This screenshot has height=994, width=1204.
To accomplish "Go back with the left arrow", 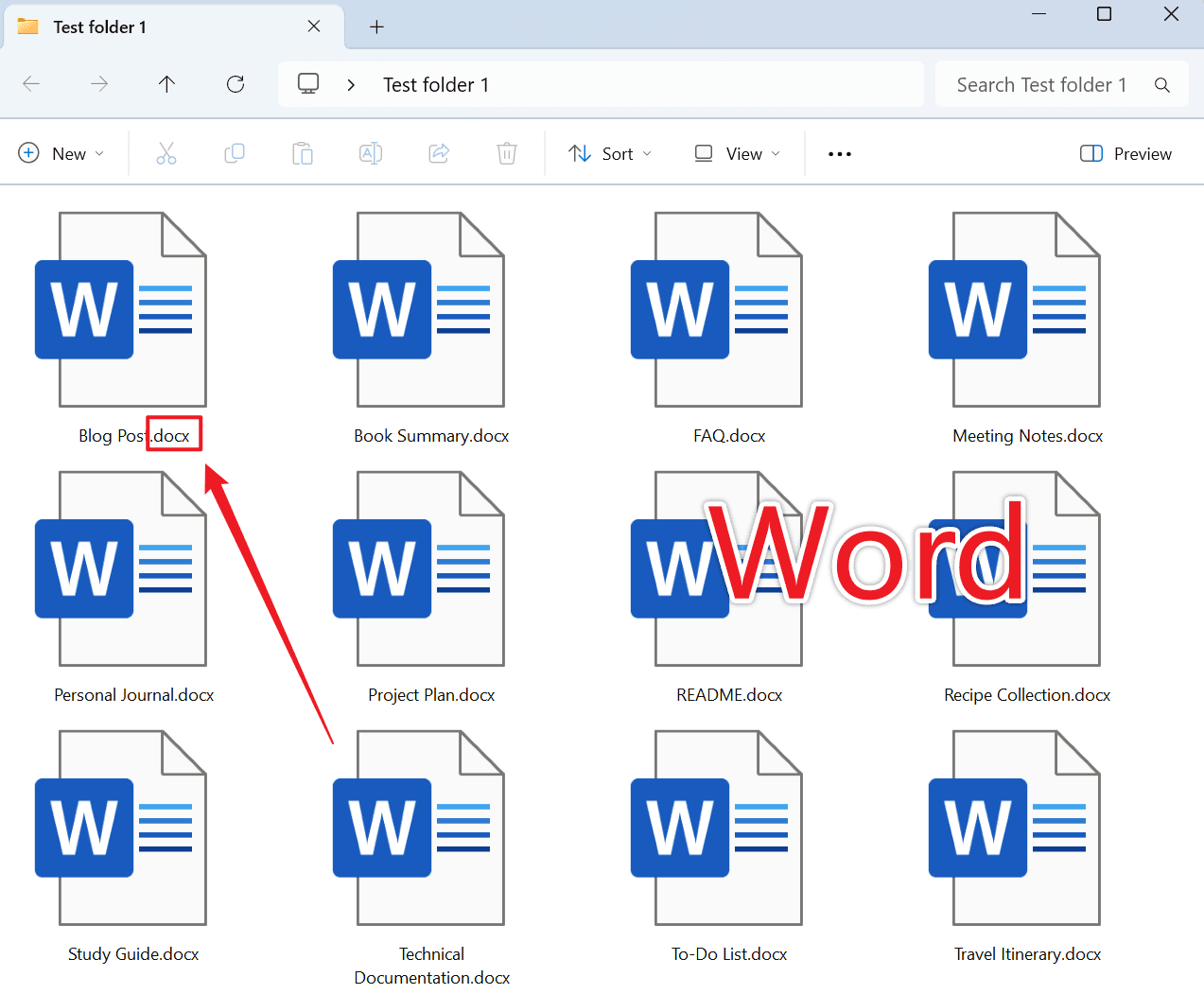I will 31,84.
